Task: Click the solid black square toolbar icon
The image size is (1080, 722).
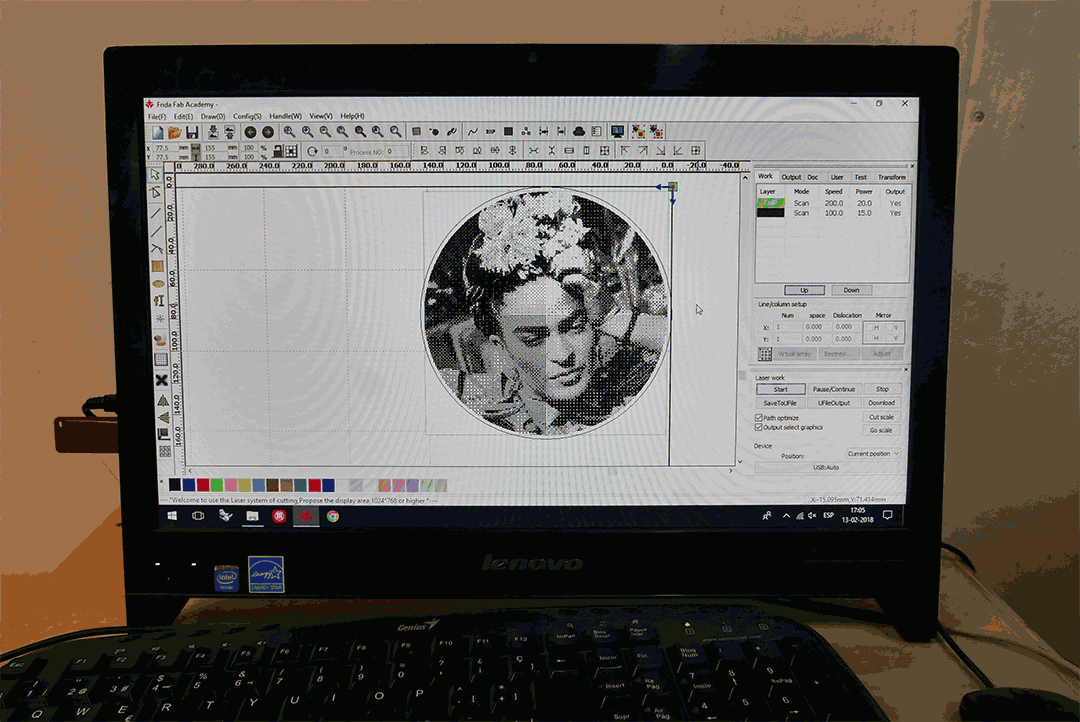Action: pyautogui.click(x=508, y=132)
